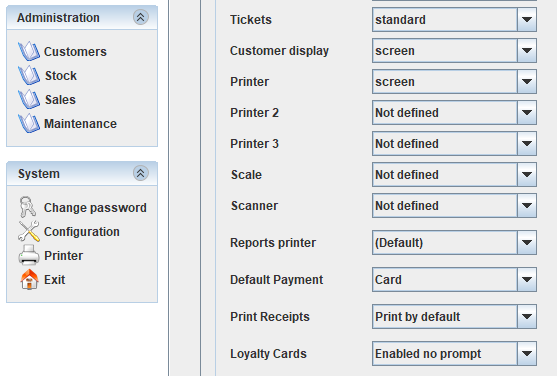Click the Printer icon in System panel
557x376 pixels.
29,255
